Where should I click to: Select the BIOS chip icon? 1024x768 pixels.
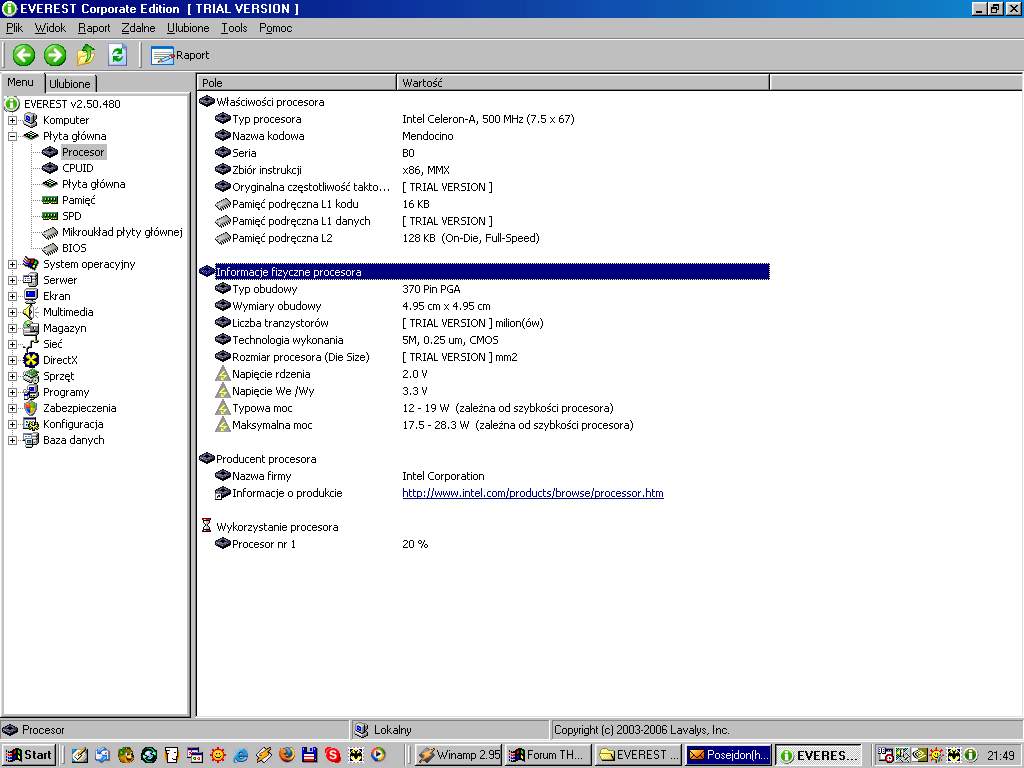click(50, 248)
